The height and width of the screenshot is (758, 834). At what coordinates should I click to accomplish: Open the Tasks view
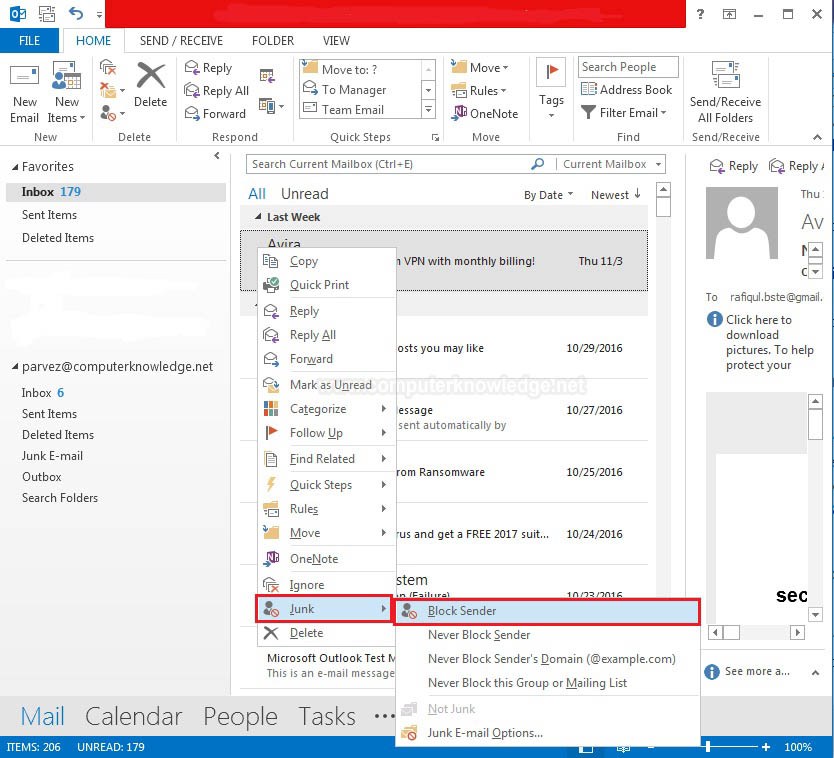coord(327,717)
